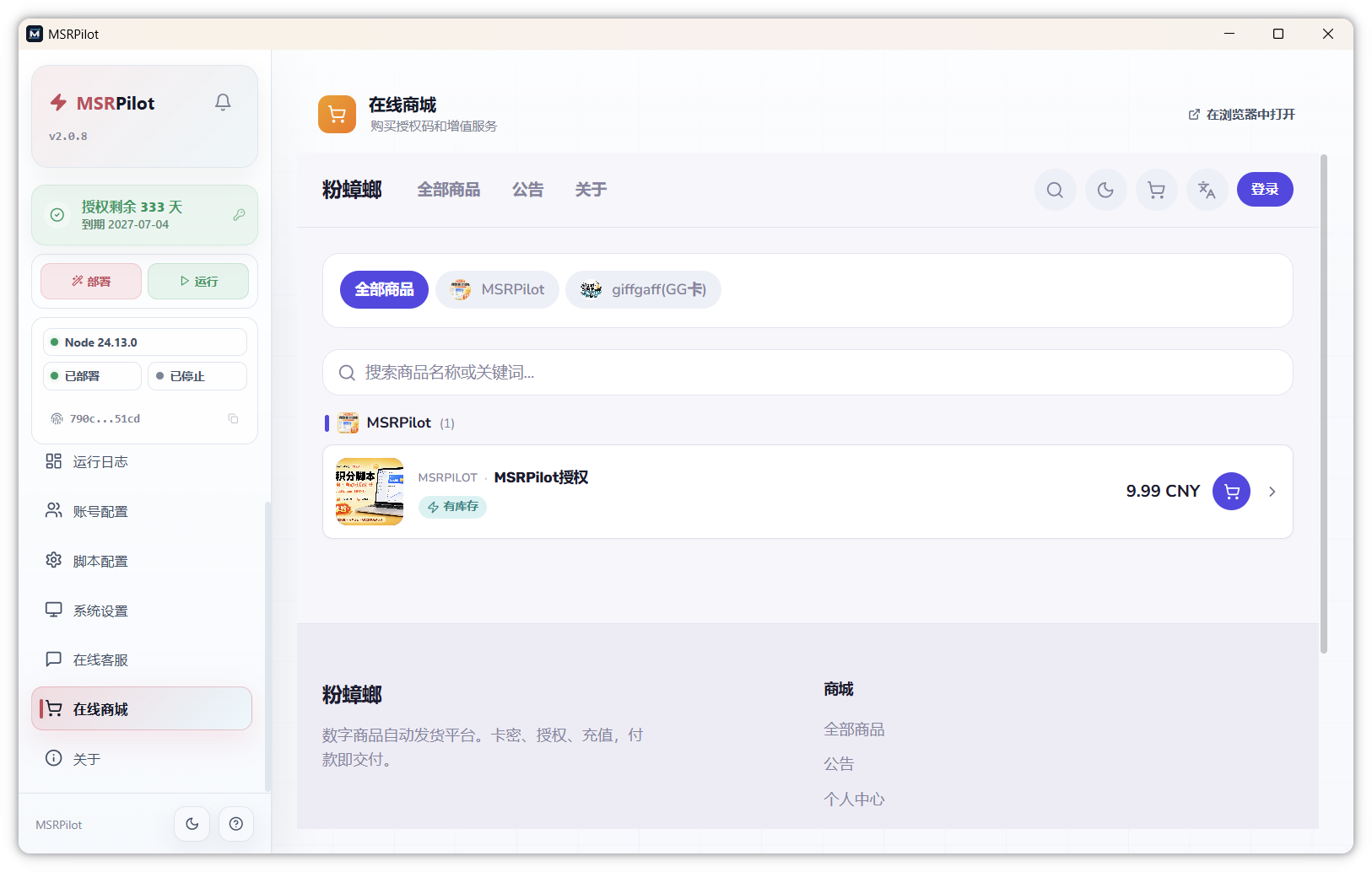The width and height of the screenshot is (1372, 872).
Task: Click the authorization key icon
Action: [x=240, y=215]
